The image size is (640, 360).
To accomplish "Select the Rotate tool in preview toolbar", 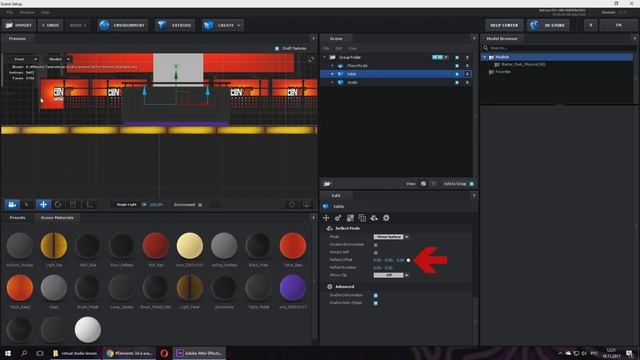I will [x=58, y=204].
